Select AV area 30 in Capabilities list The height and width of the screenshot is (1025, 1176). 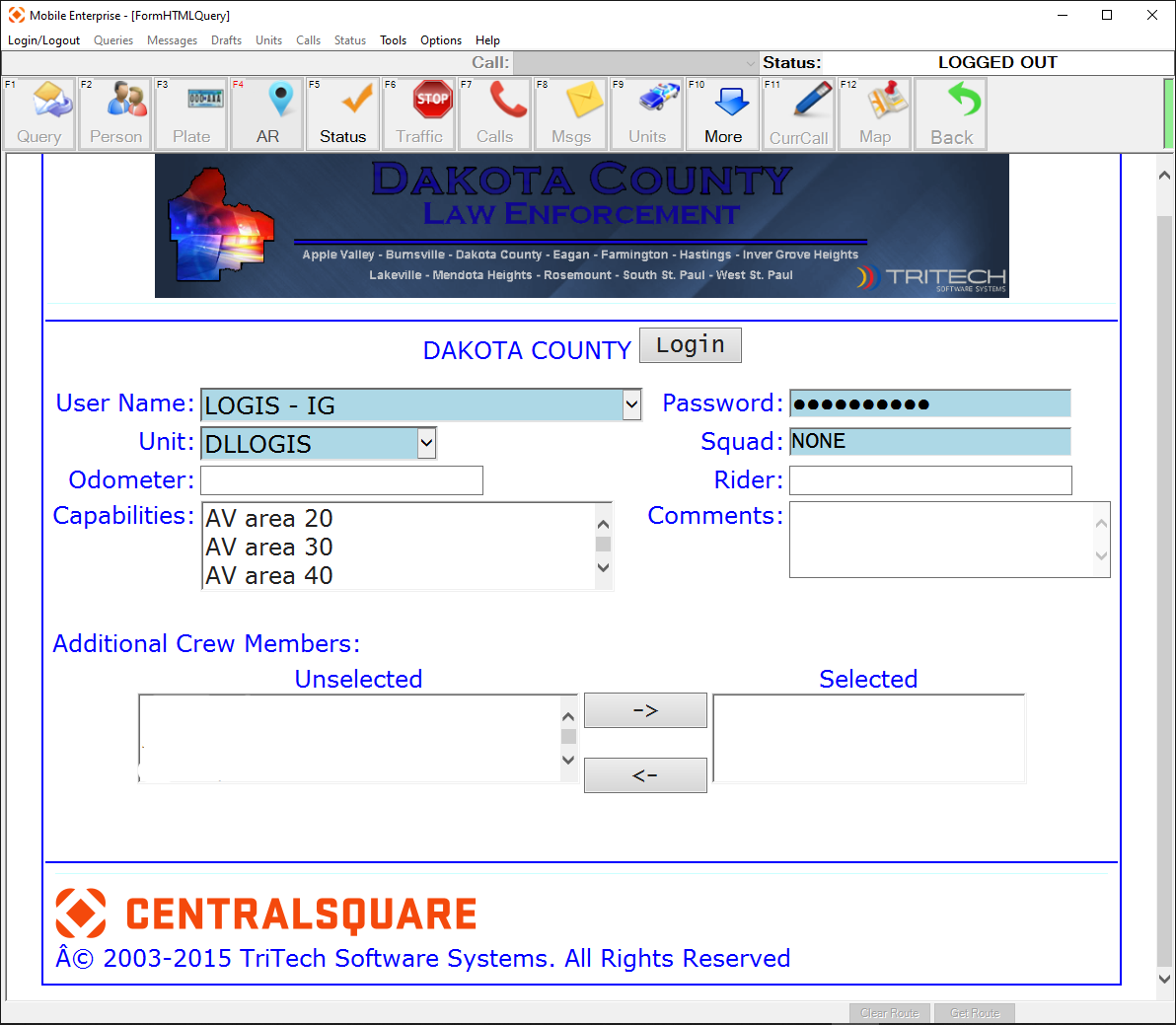tap(269, 547)
